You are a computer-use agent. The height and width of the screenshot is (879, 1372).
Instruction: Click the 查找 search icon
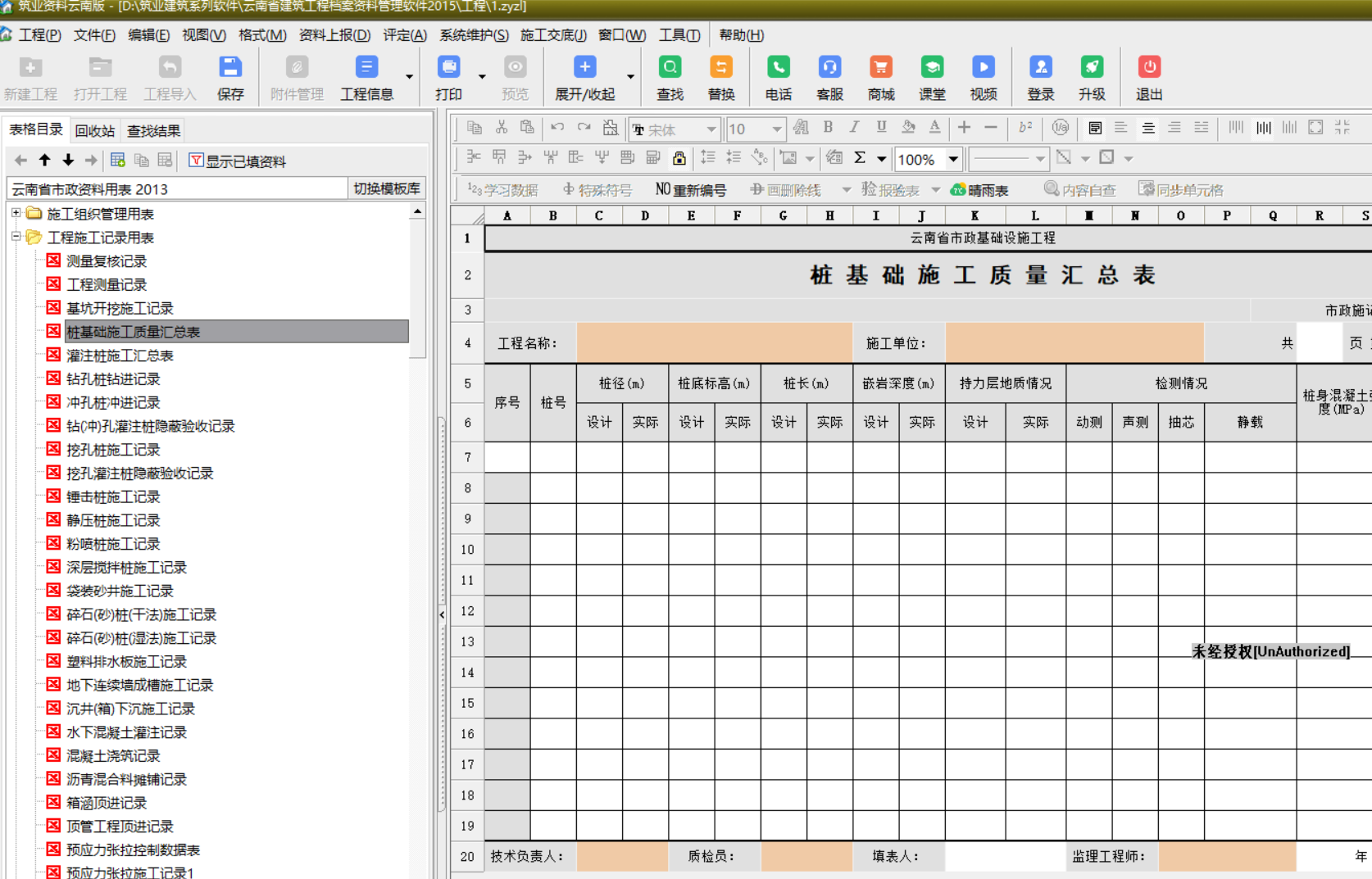[x=670, y=68]
